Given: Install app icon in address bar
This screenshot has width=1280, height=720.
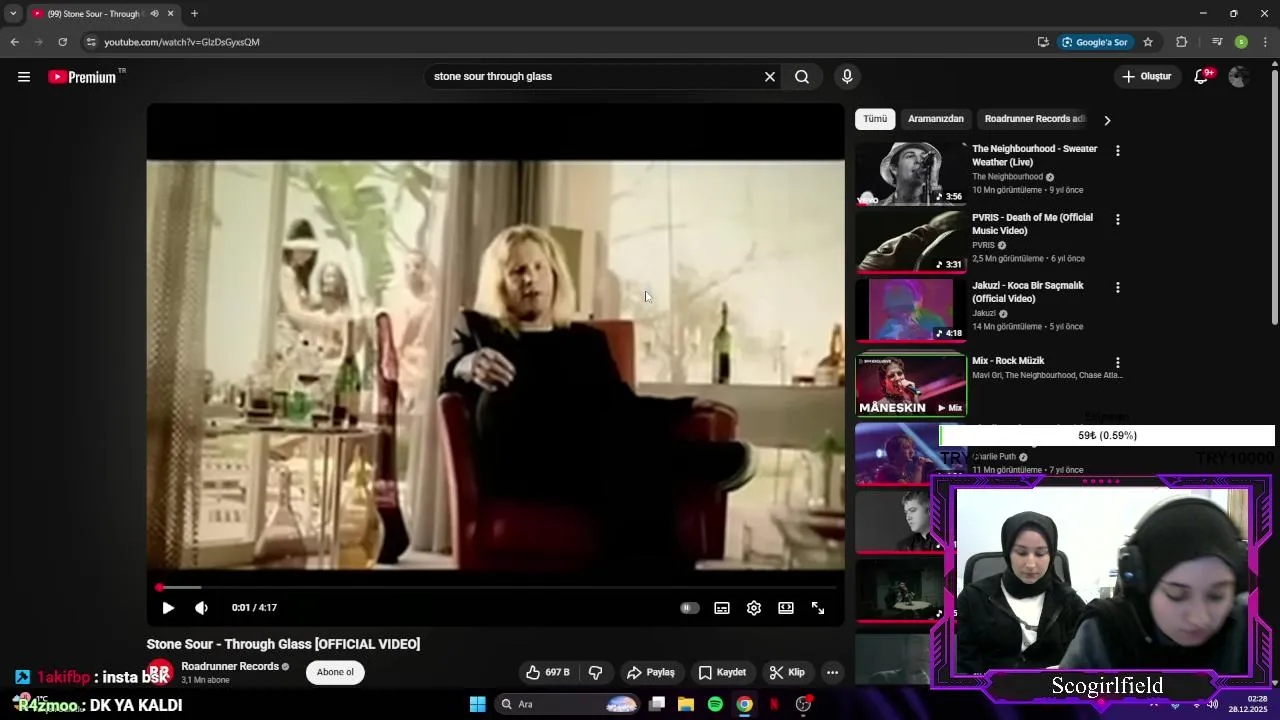Looking at the screenshot, I should tap(1043, 42).
